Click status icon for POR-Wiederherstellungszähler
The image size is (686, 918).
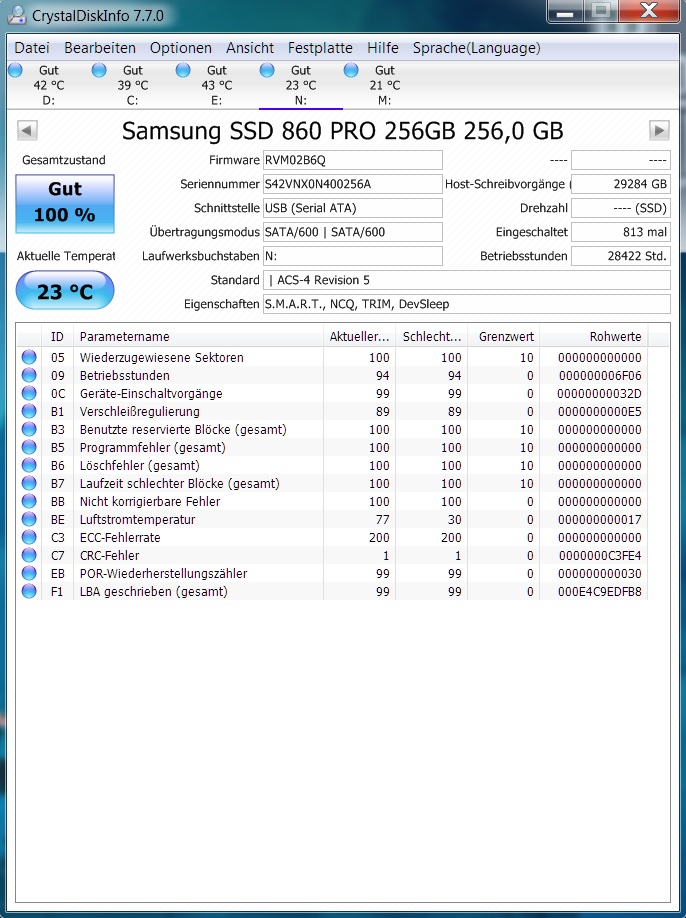[x=29, y=573]
